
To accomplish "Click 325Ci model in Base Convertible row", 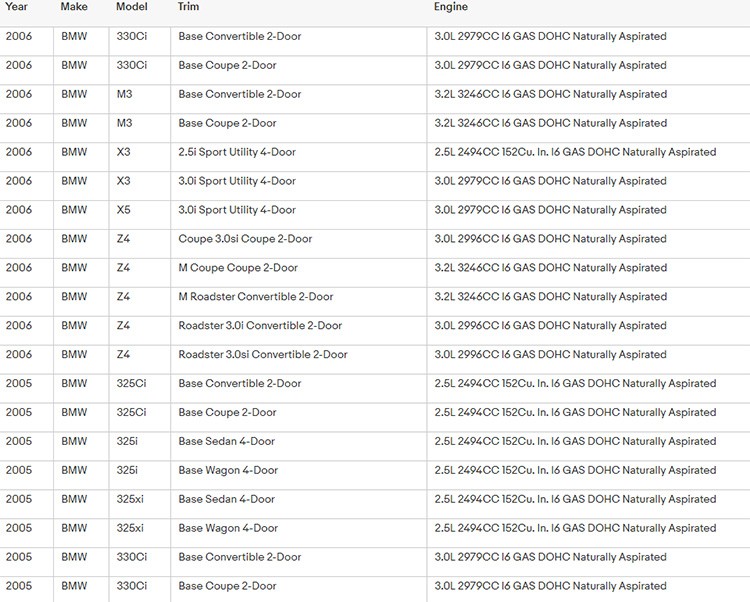I will 132,383.
